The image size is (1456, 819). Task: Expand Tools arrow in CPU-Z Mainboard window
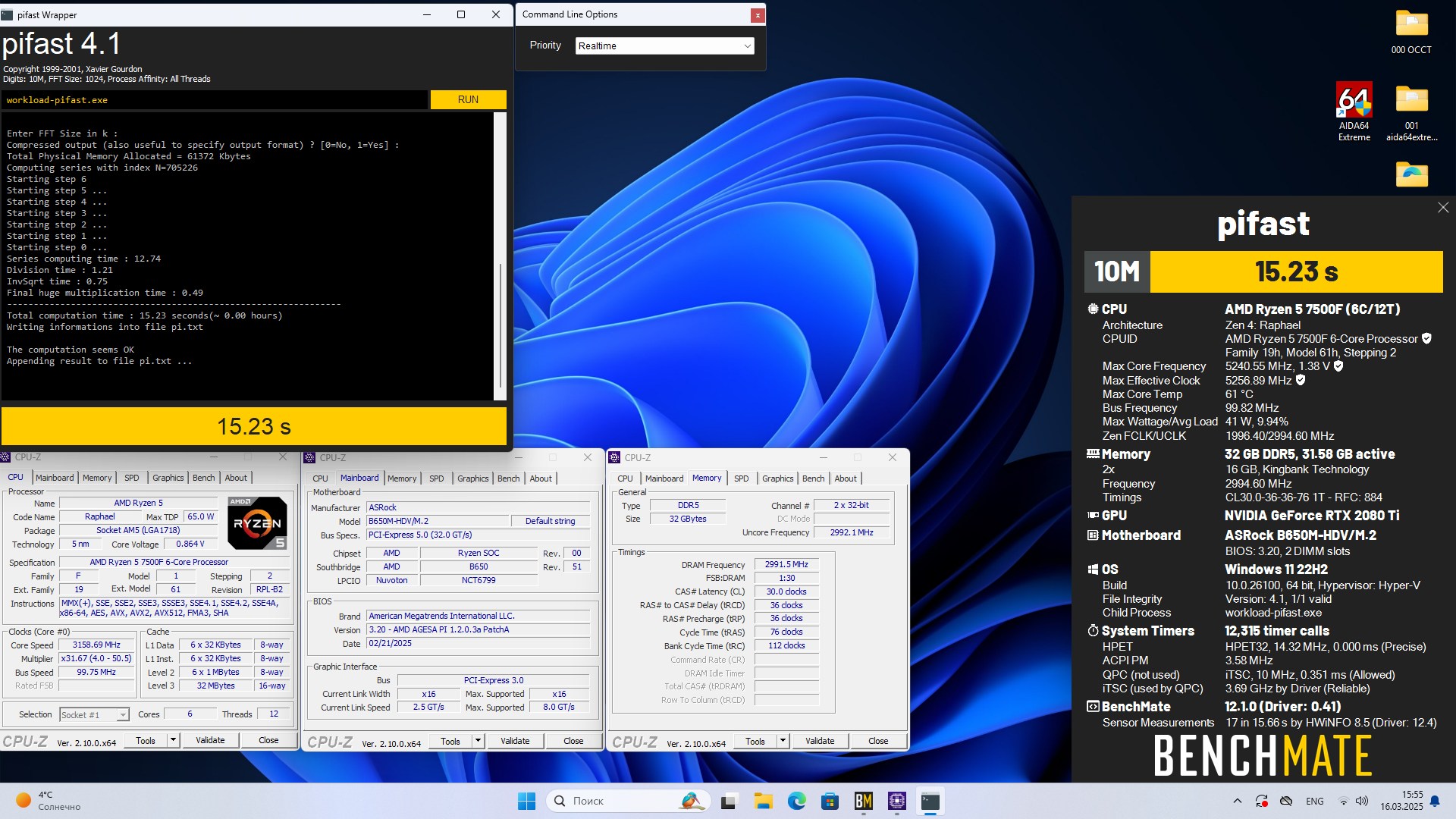pyautogui.click(x=478, y=741)
